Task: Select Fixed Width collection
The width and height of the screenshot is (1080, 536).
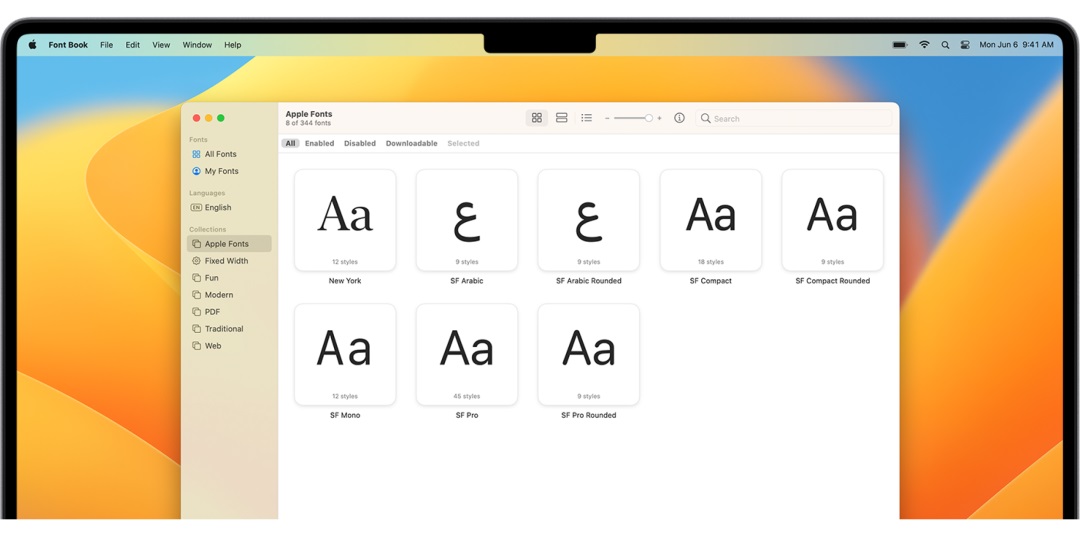Action: point(229,261)
